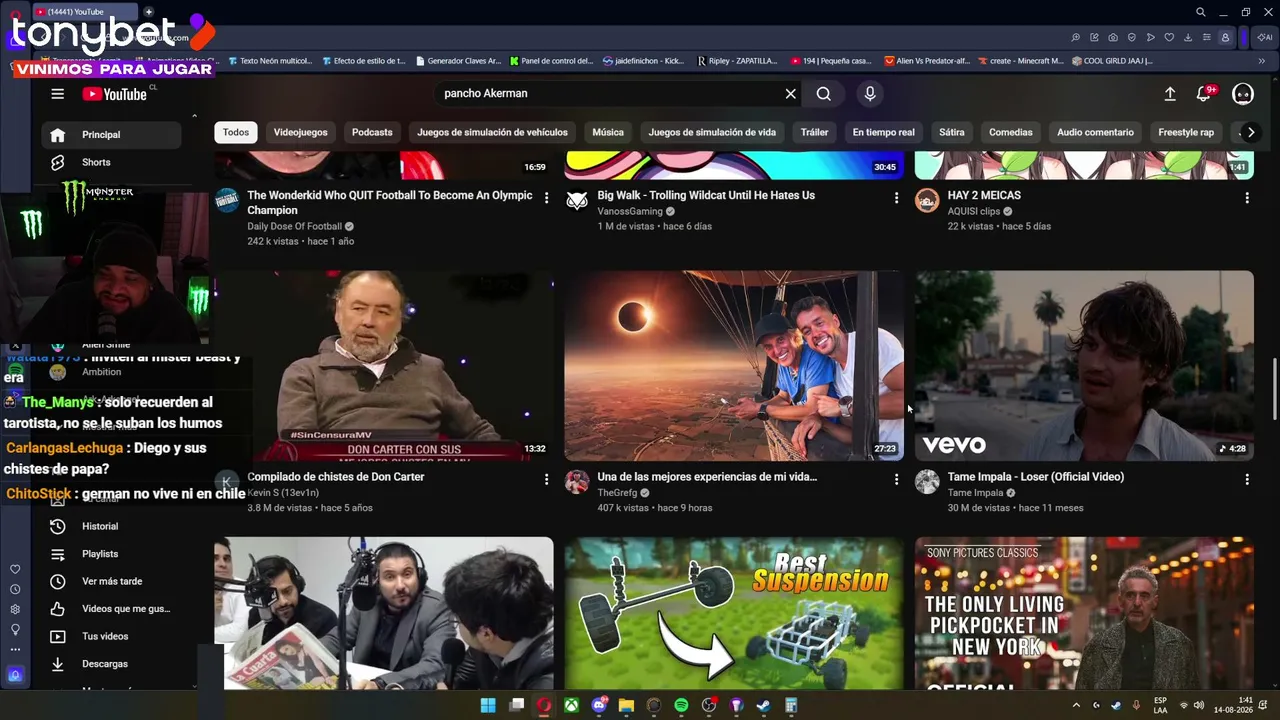Open the AQUISI clips channel avatar
The image size is (1280, 720).
click(927, 200)
